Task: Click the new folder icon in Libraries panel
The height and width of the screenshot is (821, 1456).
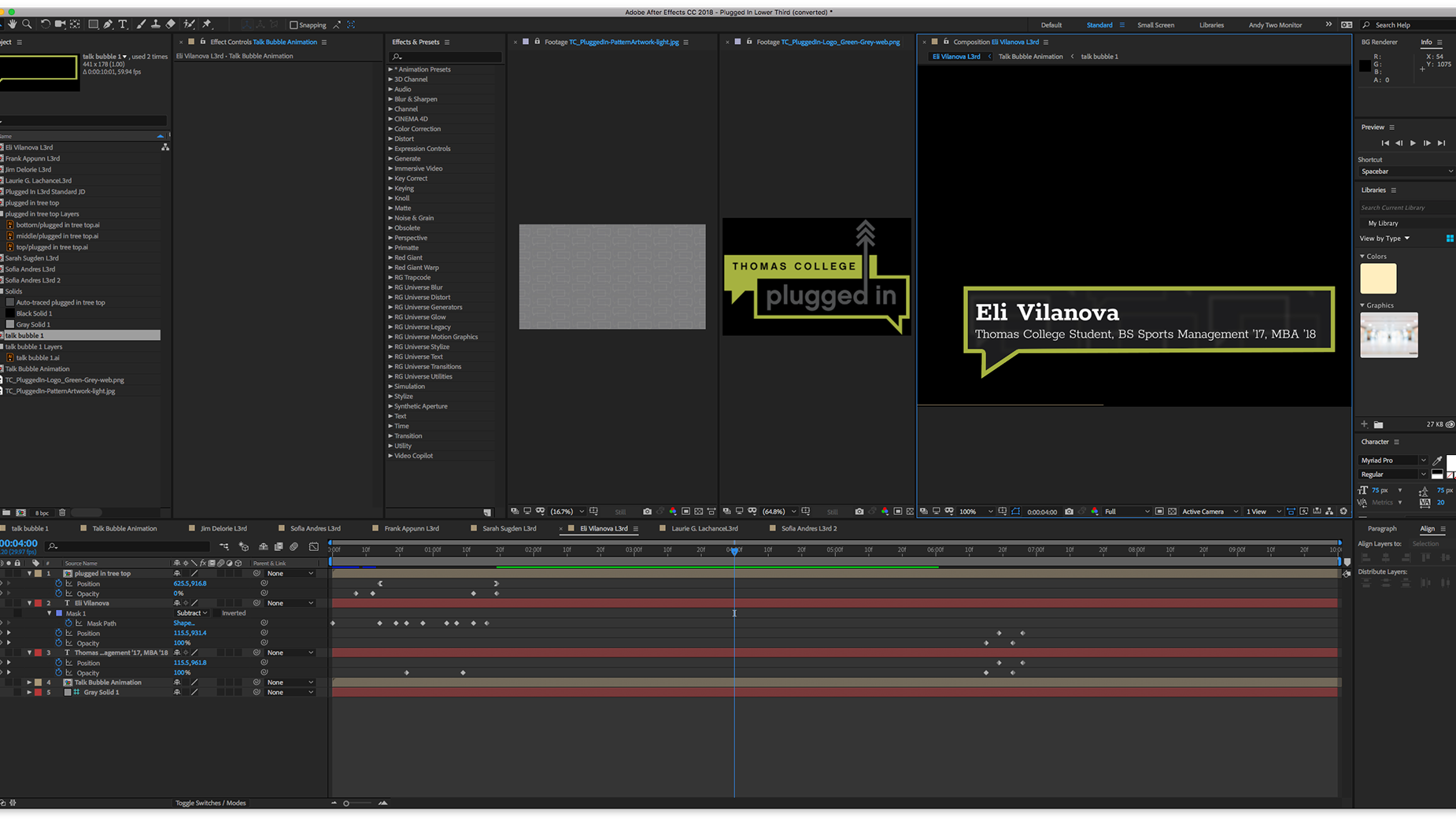Action: [x=1378, y=424]
